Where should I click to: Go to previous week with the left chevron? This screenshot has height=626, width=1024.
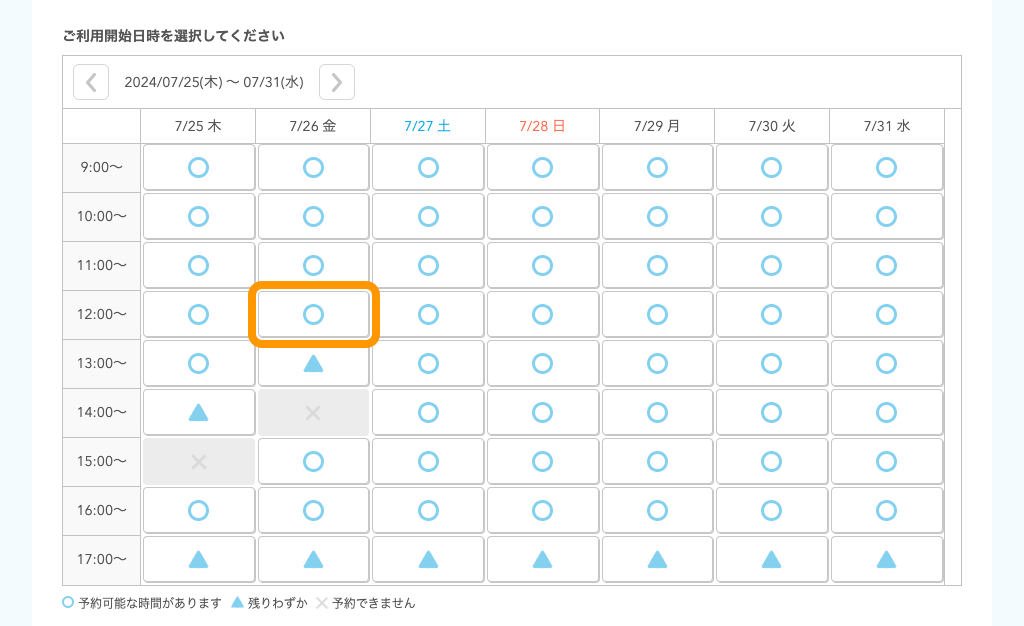click(x=90, y=81)
